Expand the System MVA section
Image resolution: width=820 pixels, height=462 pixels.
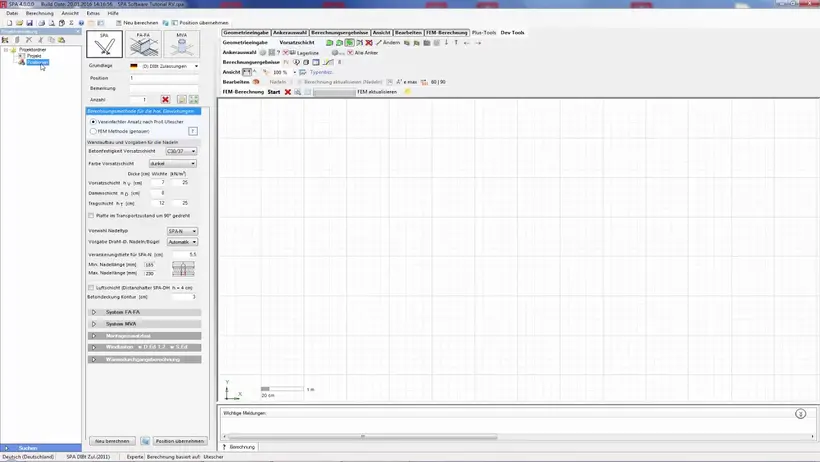[144, 324]
